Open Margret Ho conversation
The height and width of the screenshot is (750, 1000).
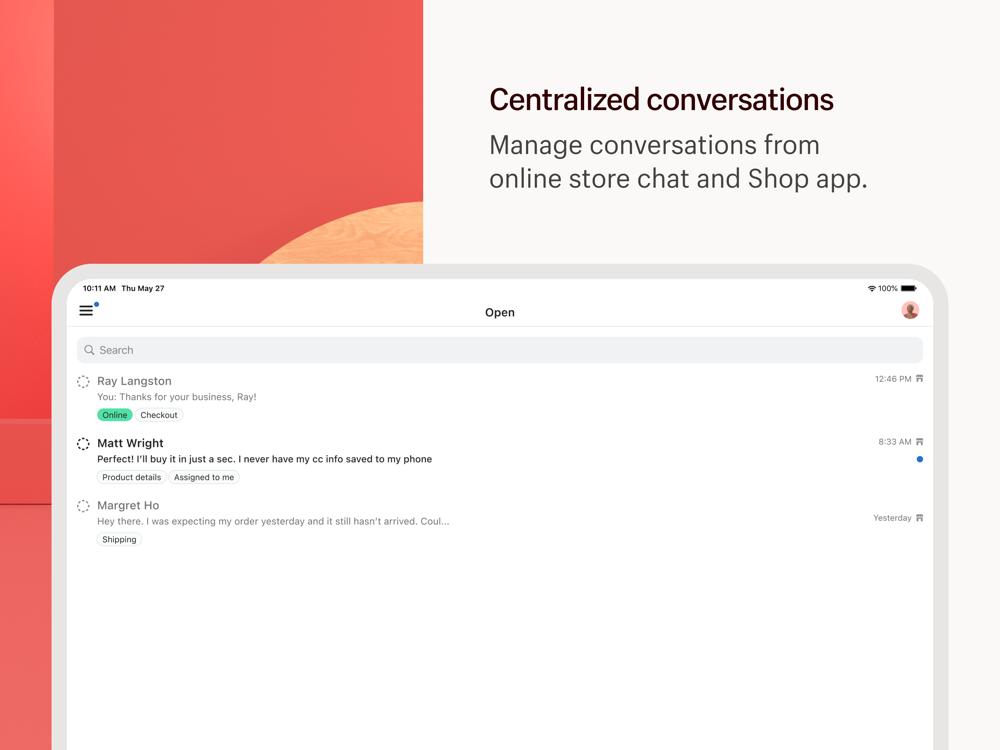pyautogui.click(x=499, y=522)
